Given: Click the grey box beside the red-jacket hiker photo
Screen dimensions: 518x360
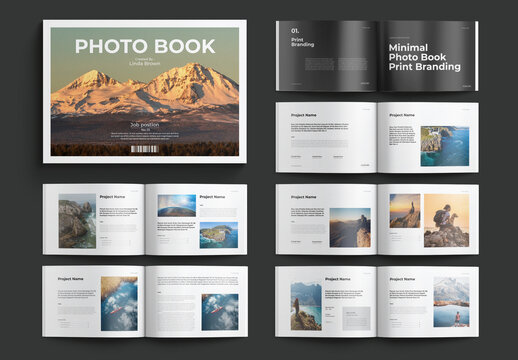Looking at the screenshot, I should [x=357, y=319].
